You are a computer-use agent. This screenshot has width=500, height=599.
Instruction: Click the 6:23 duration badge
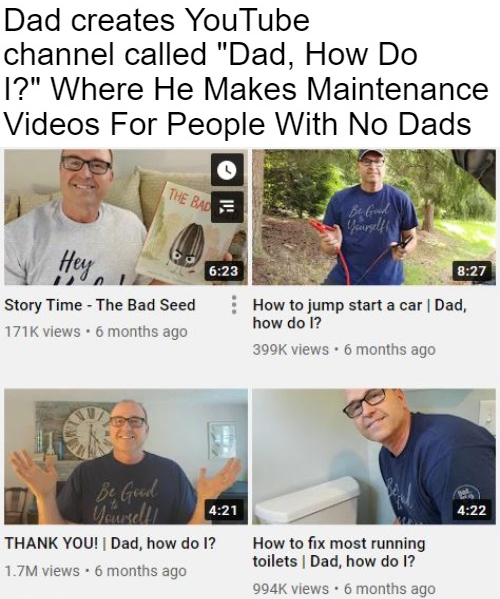click(x=223, y=271)
